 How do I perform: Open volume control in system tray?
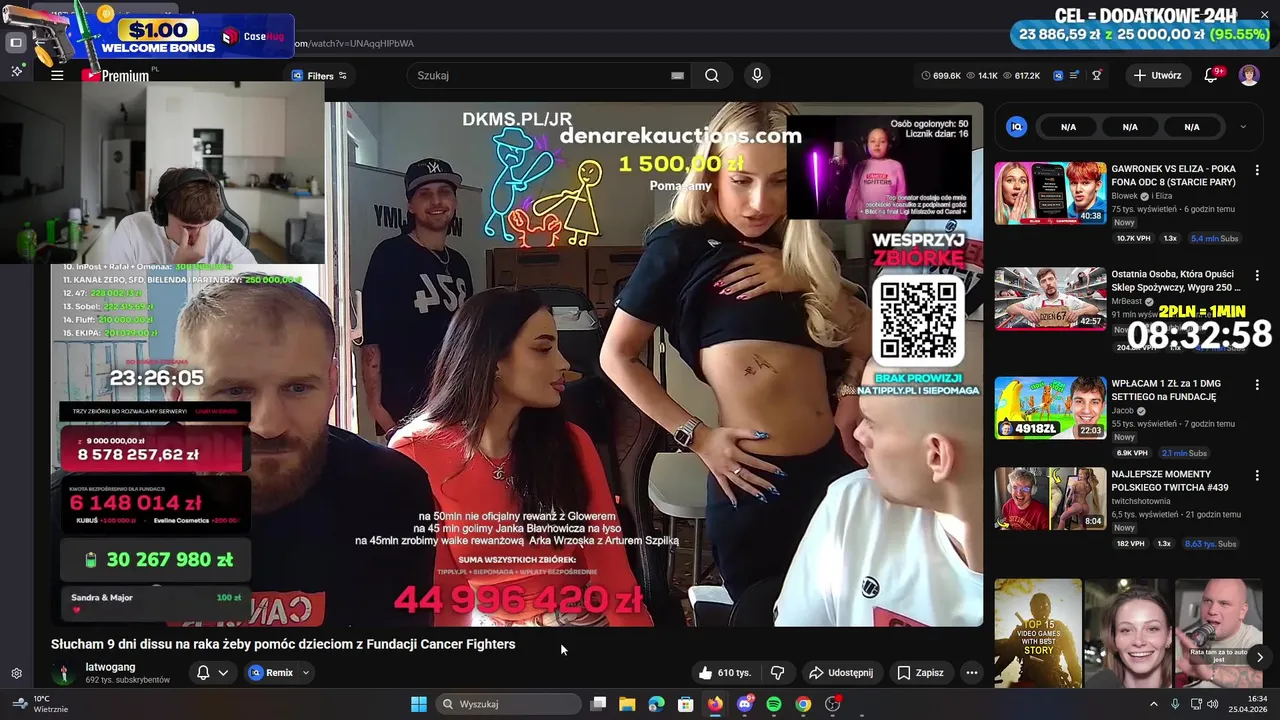[1212, 704]
